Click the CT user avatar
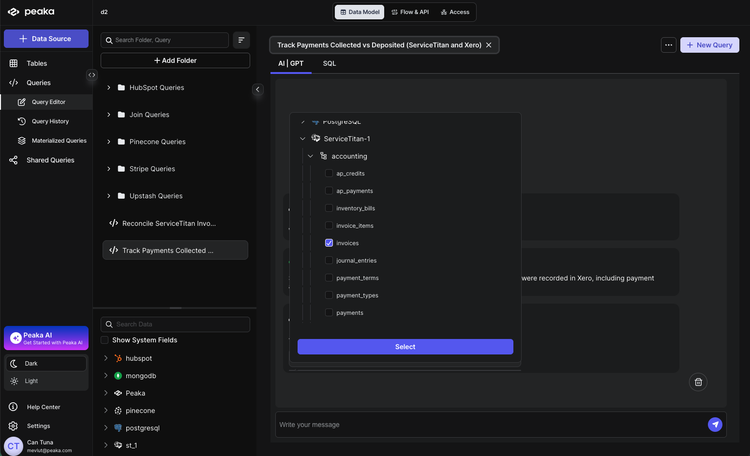 [13, 446]
